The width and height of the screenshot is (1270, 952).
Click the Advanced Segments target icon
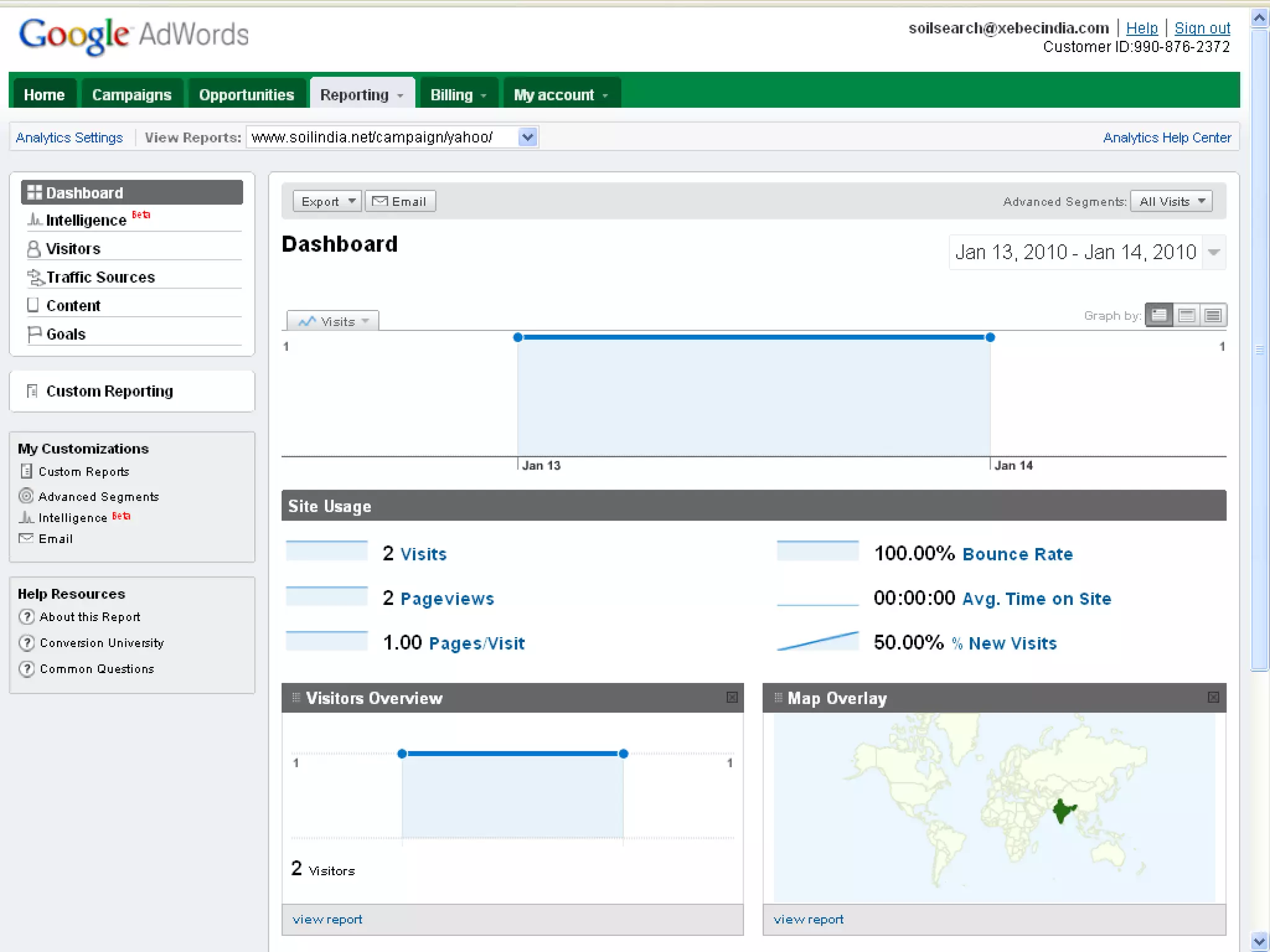(x=26, y=496)
